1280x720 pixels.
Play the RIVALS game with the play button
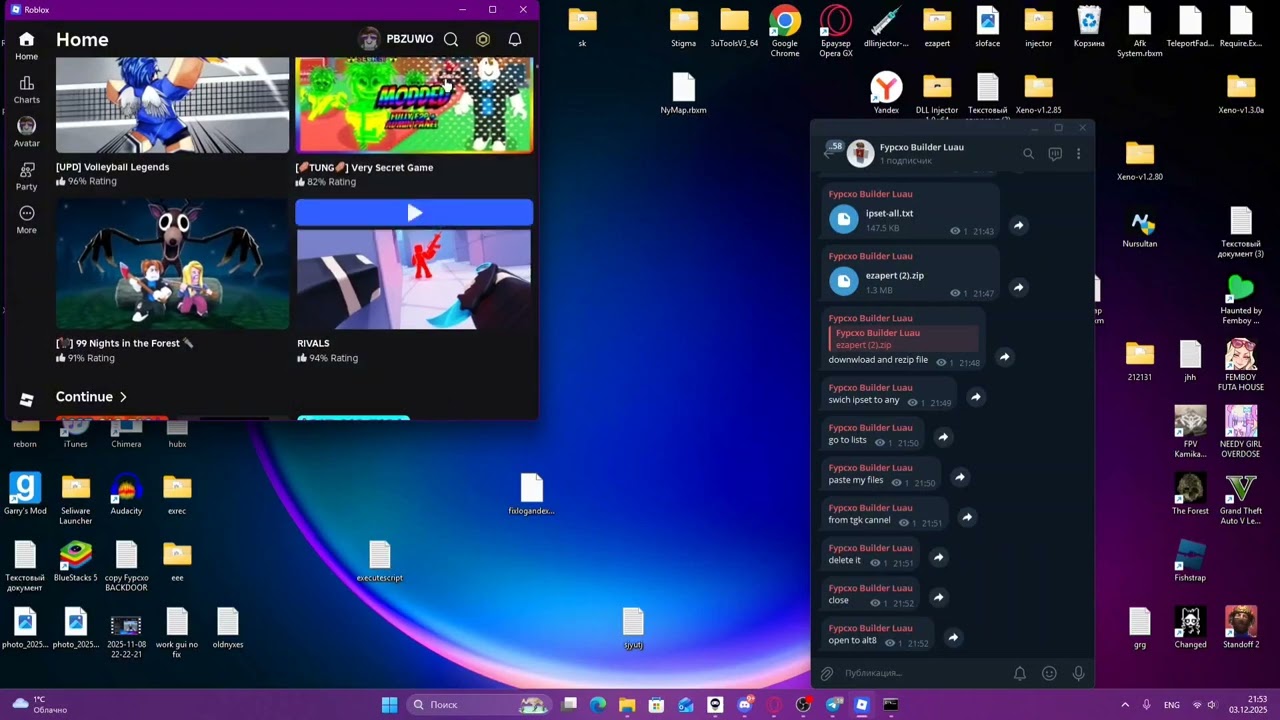point(414,212)
